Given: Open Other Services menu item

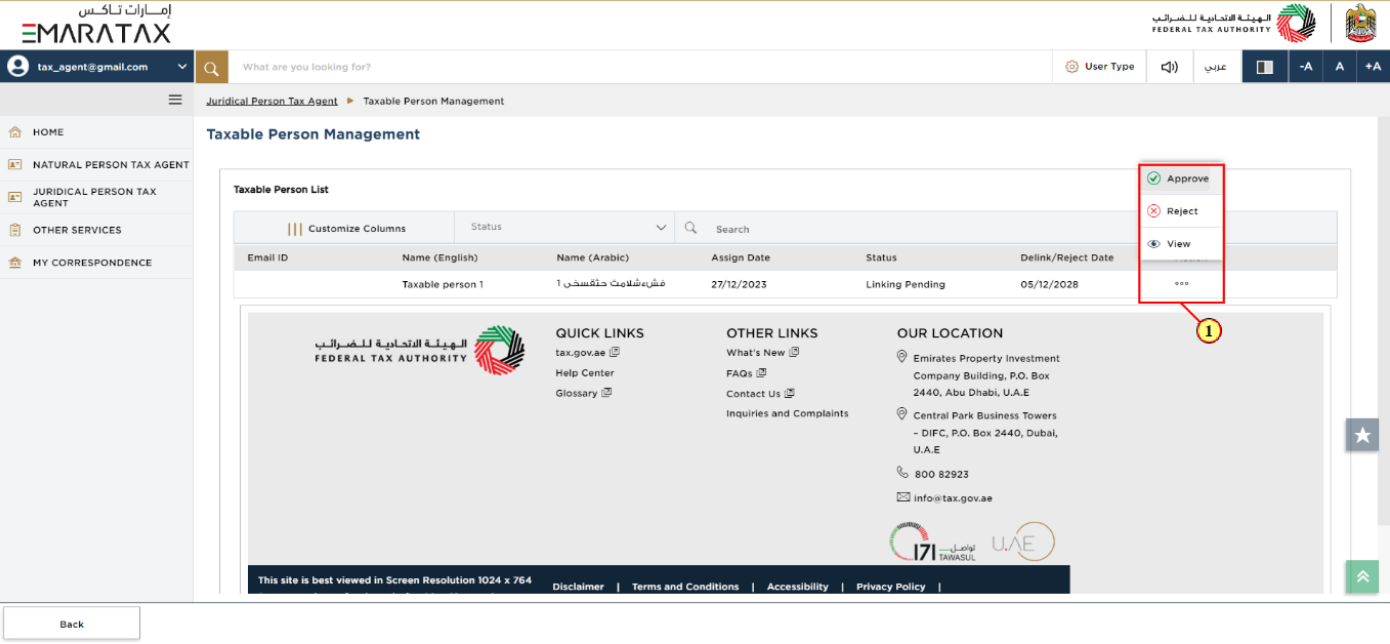Looking at the screenshot, I should point(97,230).
